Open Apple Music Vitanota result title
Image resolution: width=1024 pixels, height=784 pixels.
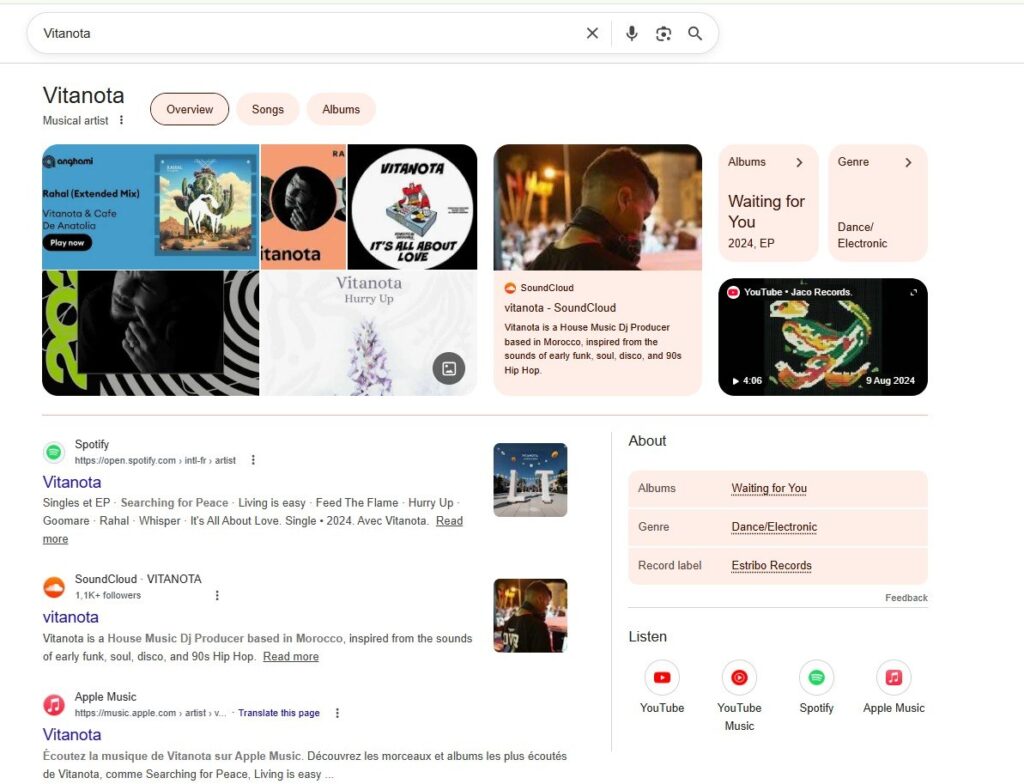tap(72, 734)
